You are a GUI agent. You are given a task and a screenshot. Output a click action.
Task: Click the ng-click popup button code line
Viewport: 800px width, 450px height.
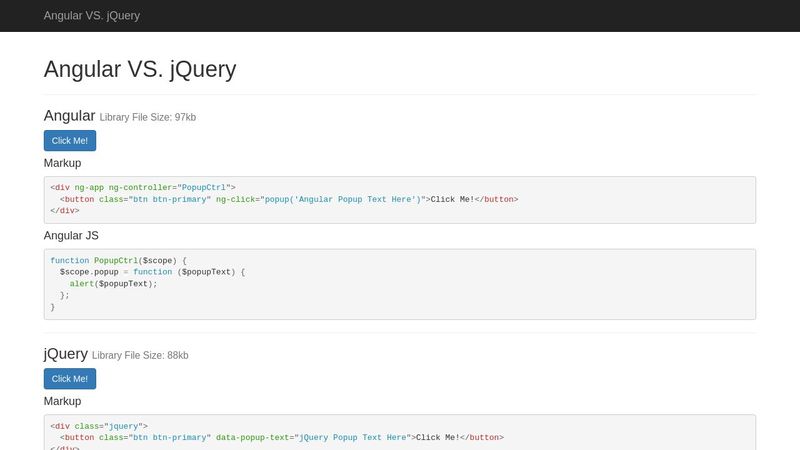[289, 199]
